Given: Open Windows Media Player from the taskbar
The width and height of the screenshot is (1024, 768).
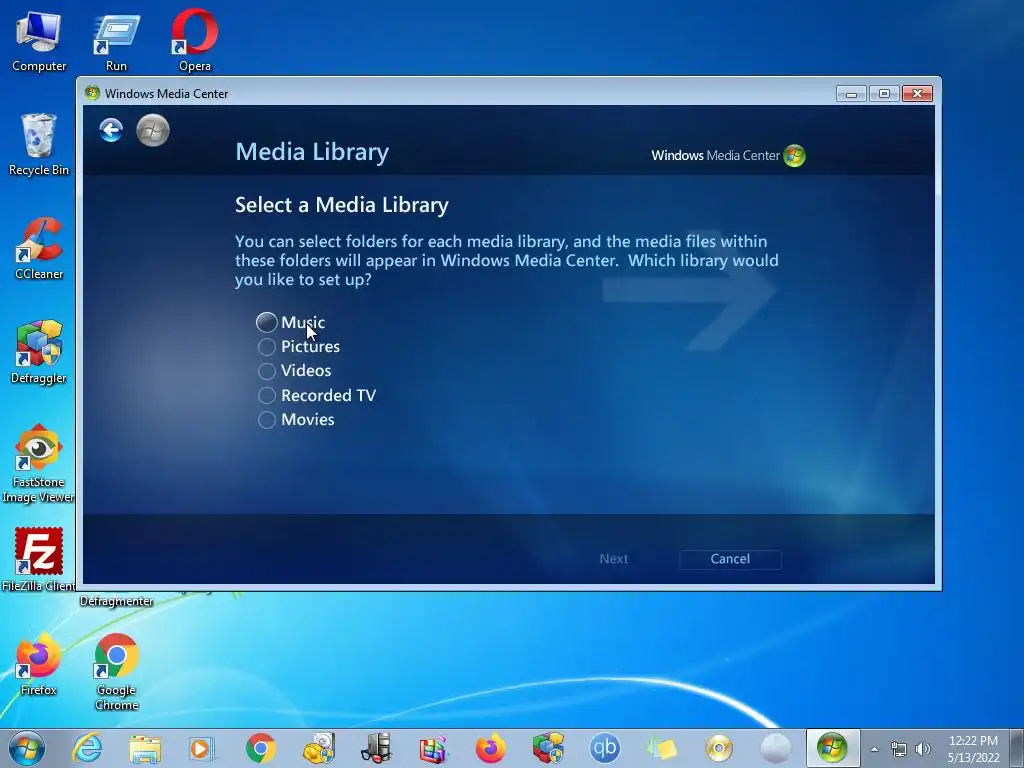Looking at the screenshot, I should click(202, 748).
